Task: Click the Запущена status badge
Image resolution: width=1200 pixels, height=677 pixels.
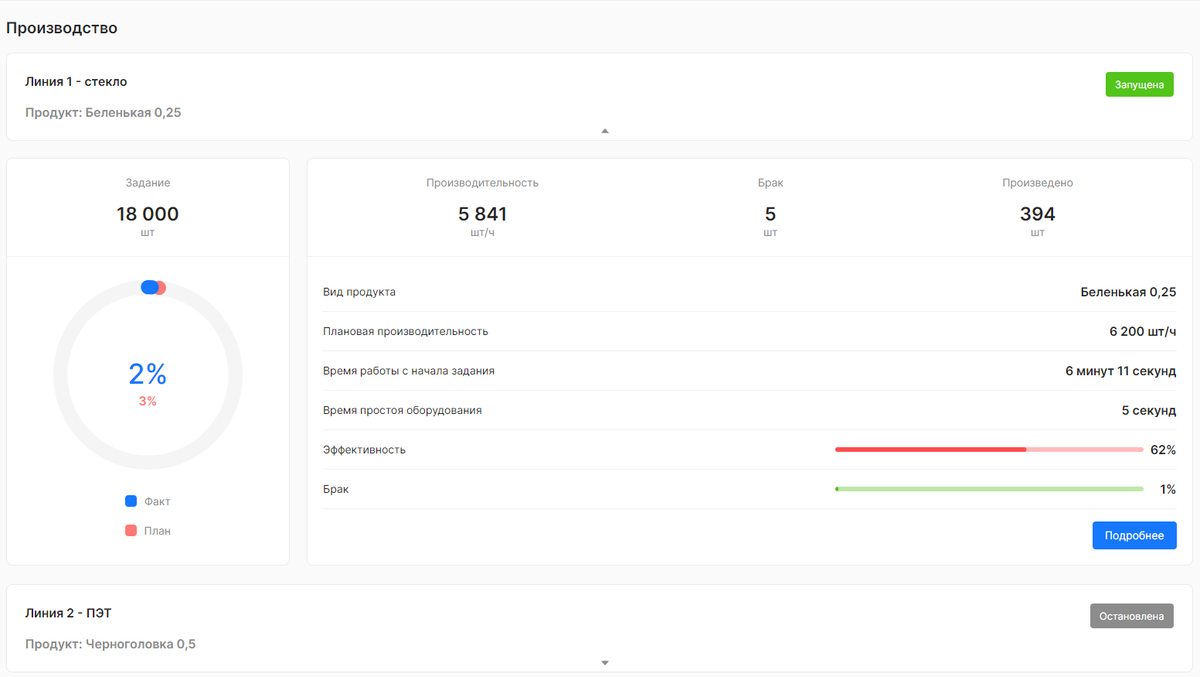Action: pos(1139,85)
